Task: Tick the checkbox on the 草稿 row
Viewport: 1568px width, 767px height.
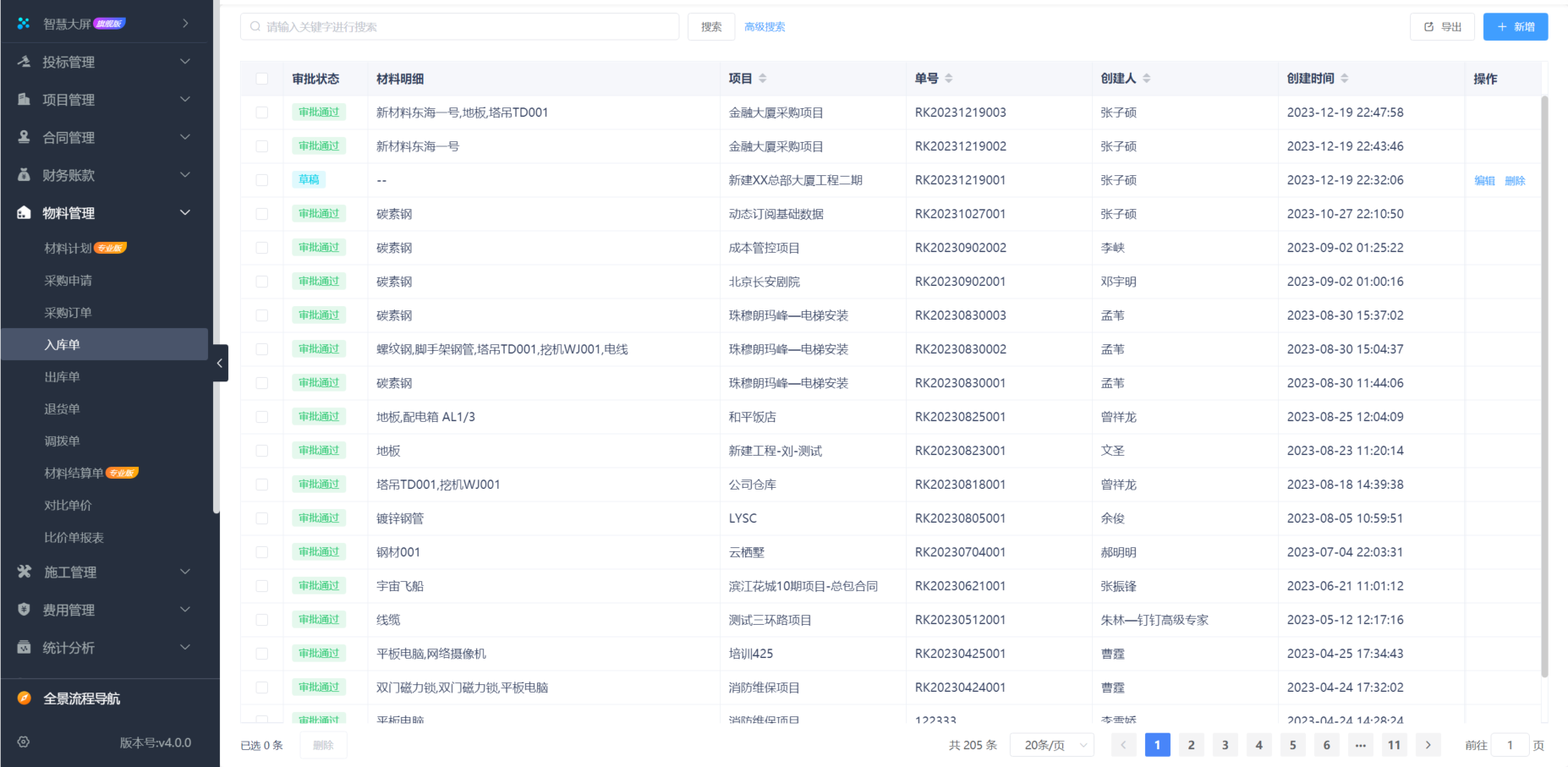Action: point(261,179)
